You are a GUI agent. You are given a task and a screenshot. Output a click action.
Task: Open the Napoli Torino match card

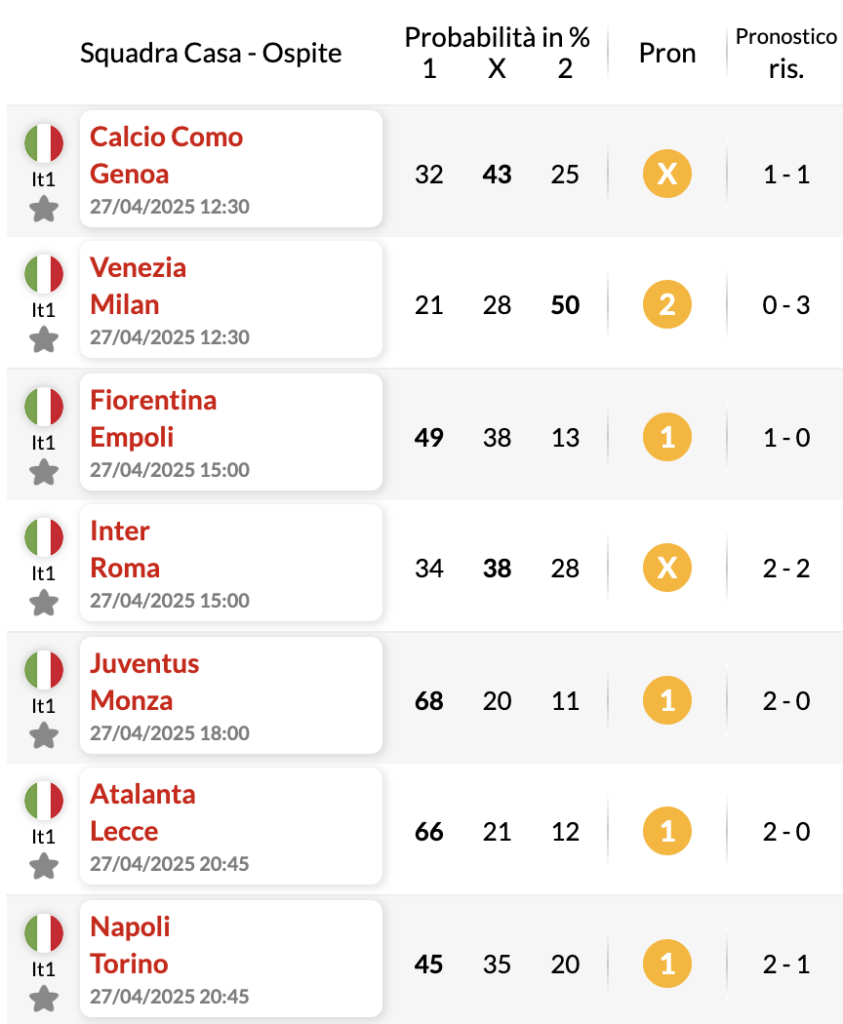(231, 959)
